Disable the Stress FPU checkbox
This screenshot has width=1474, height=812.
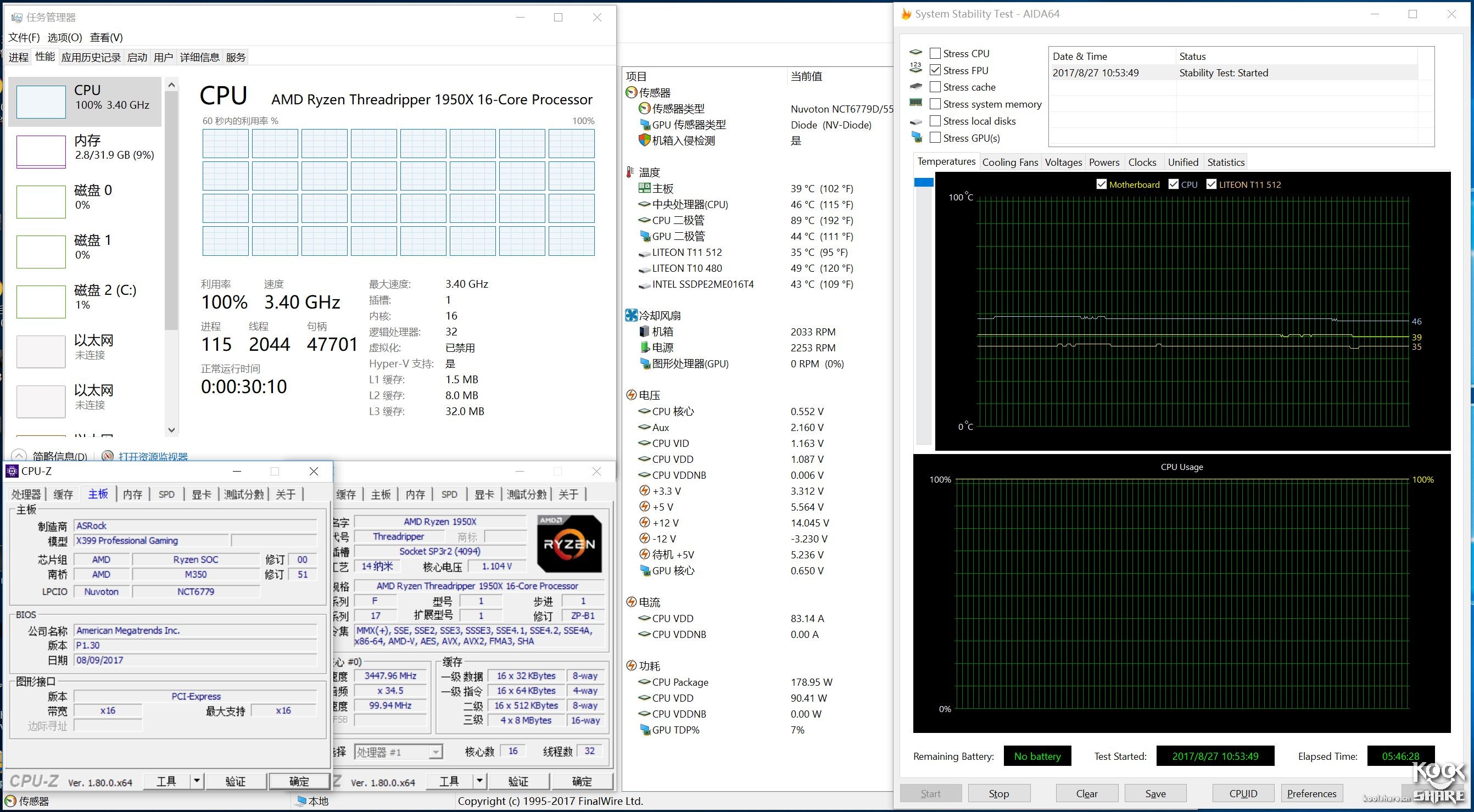coord(936,70)
